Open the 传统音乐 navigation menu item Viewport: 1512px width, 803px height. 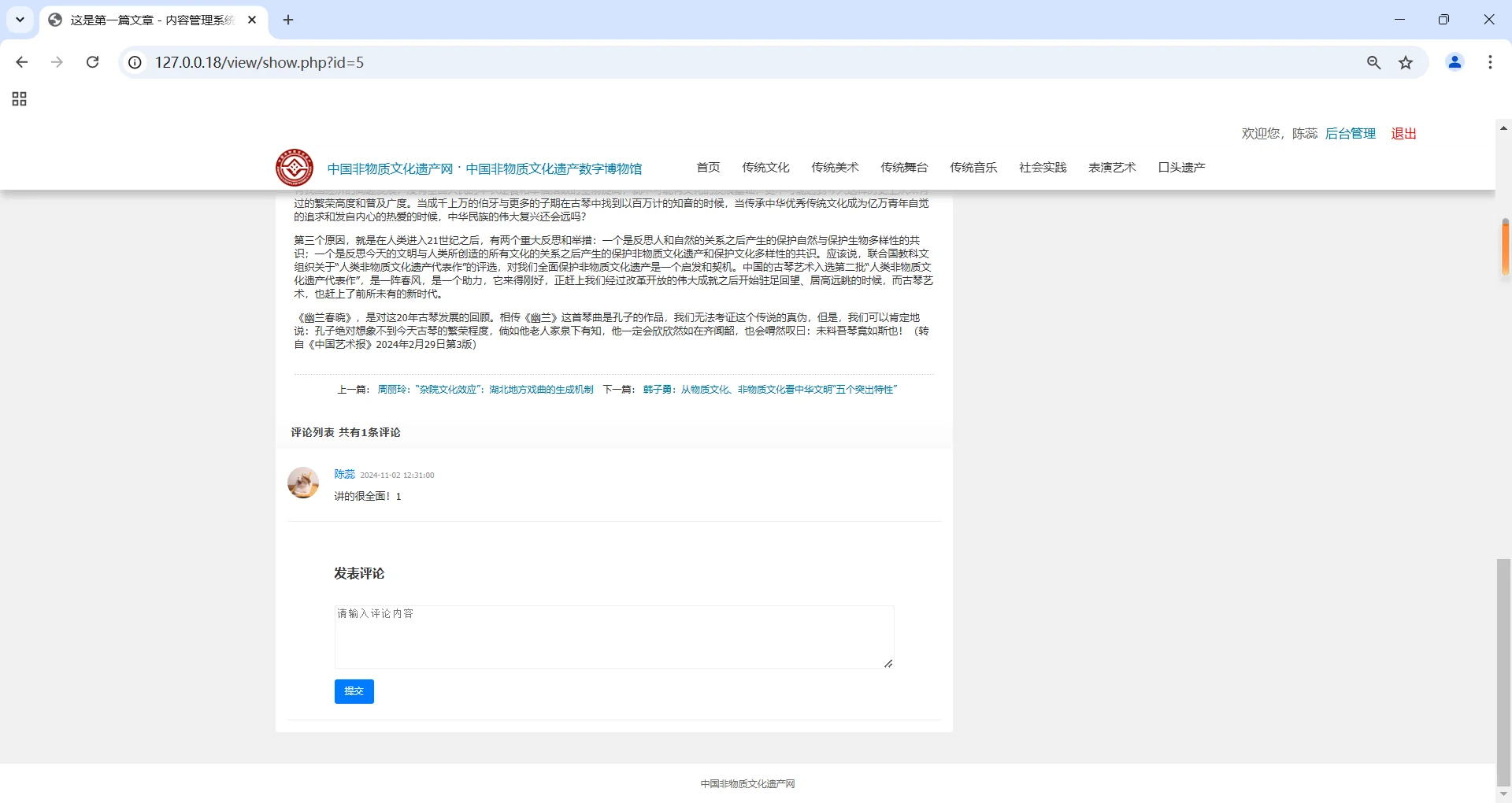coord(973,167)
